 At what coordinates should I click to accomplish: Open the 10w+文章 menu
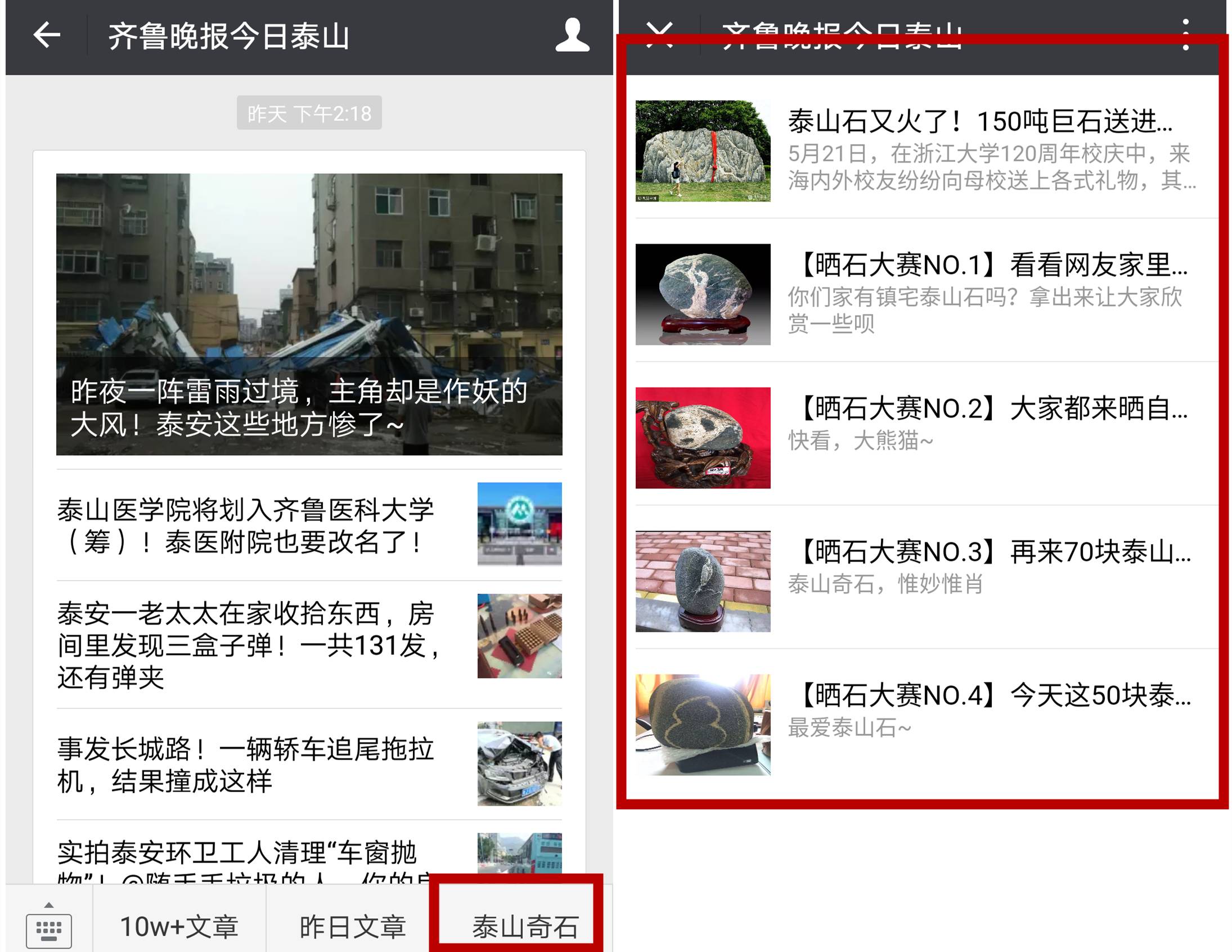tap(179, 927)
